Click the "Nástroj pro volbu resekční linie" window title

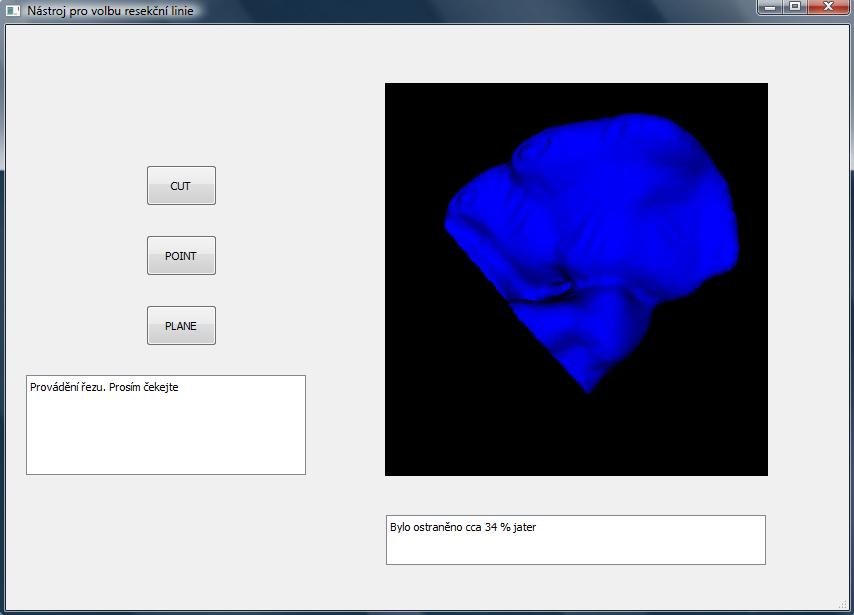pyautogui.click(x=110, y=10)
